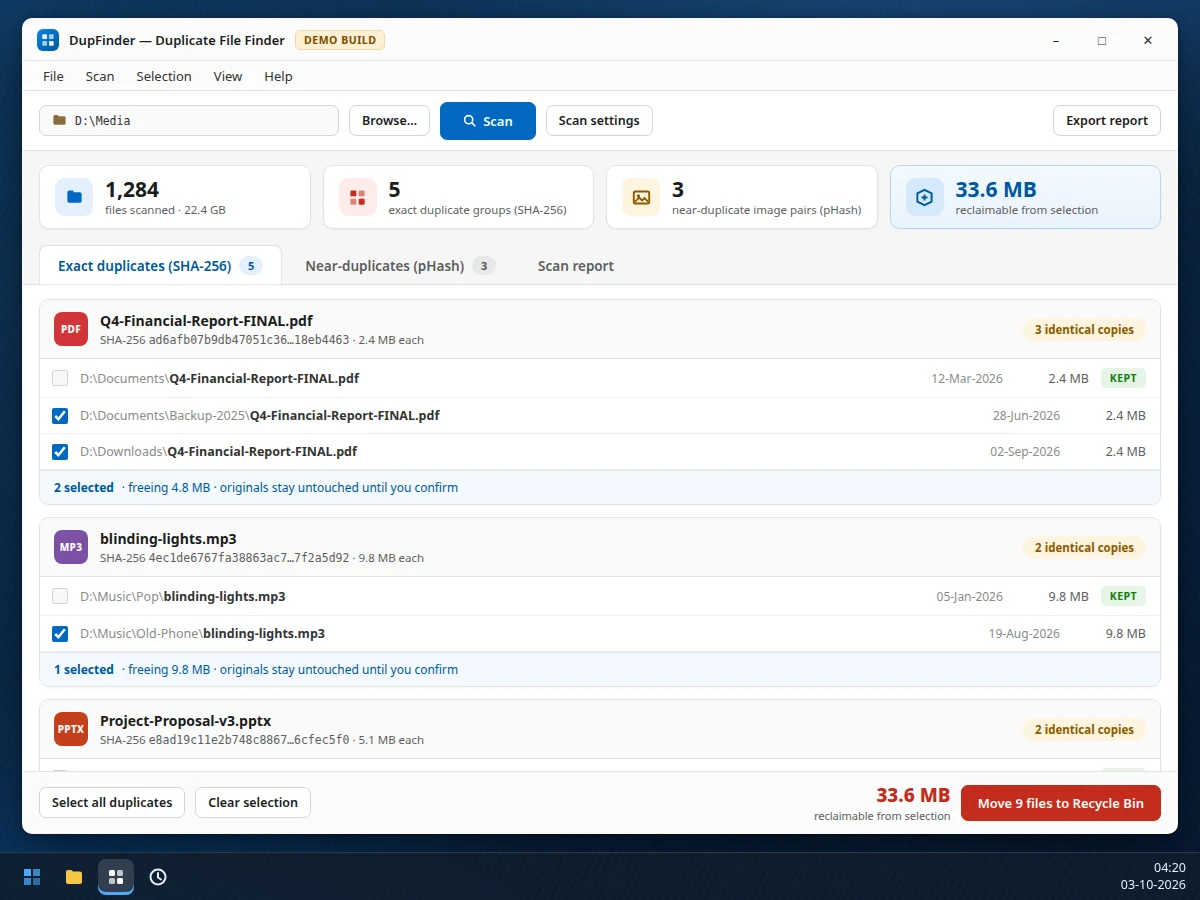
Task: Click the taskbar clock showing 04:20
Action: click(x=1153, y=876)
